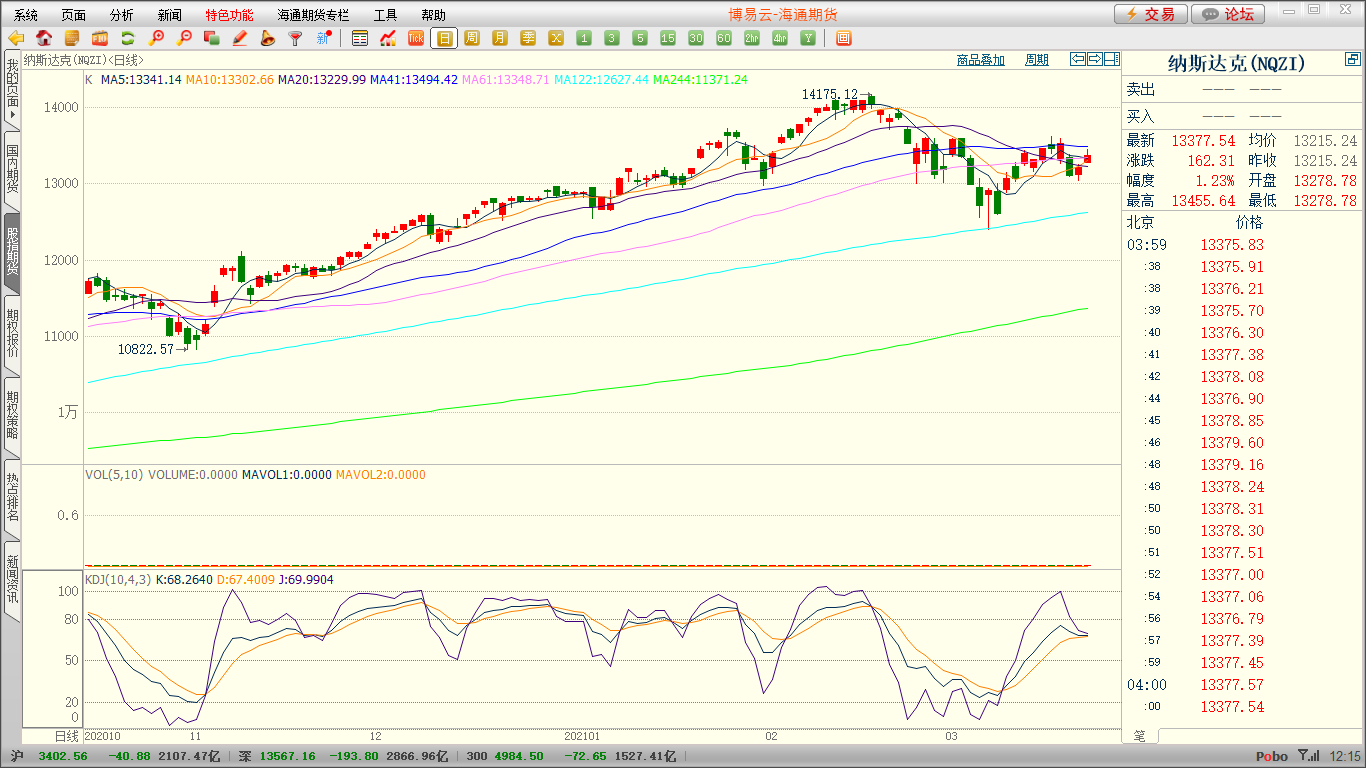The width and height of the screenshot is (1366, 768).
Task: Select the 60-minute period button
Action: point(724,38)
